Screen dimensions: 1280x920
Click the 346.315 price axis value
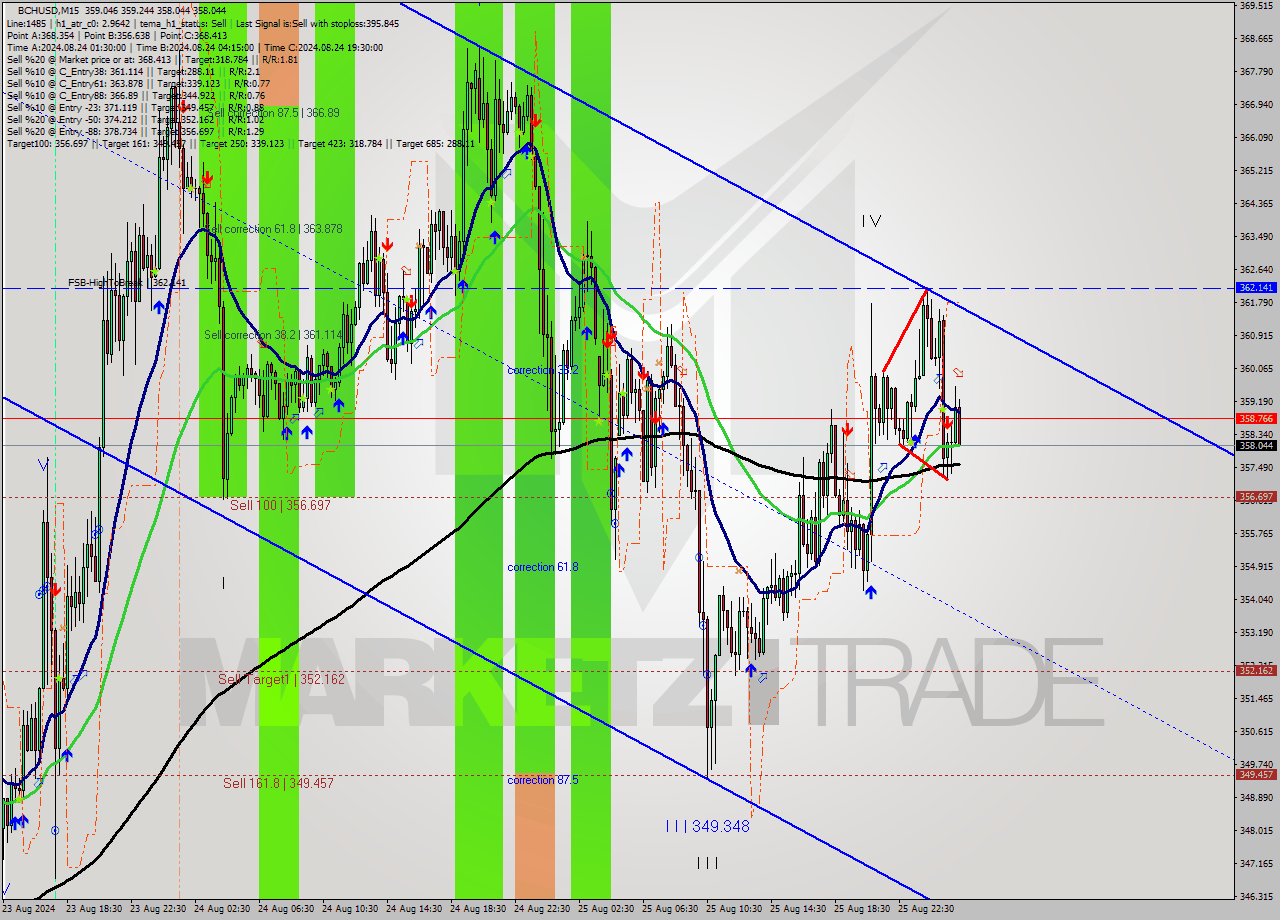point(1256,896)
